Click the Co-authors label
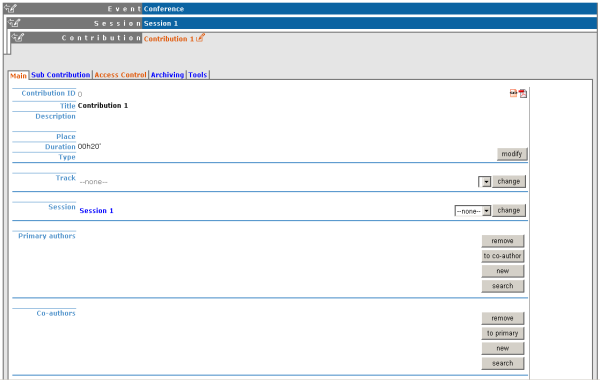Screen dimensions: 600x380 (56, 313)
